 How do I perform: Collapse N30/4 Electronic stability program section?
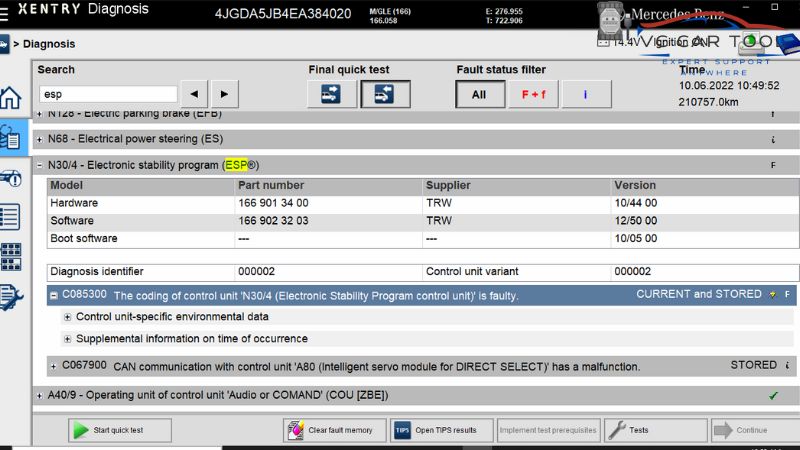click(39, 165)
